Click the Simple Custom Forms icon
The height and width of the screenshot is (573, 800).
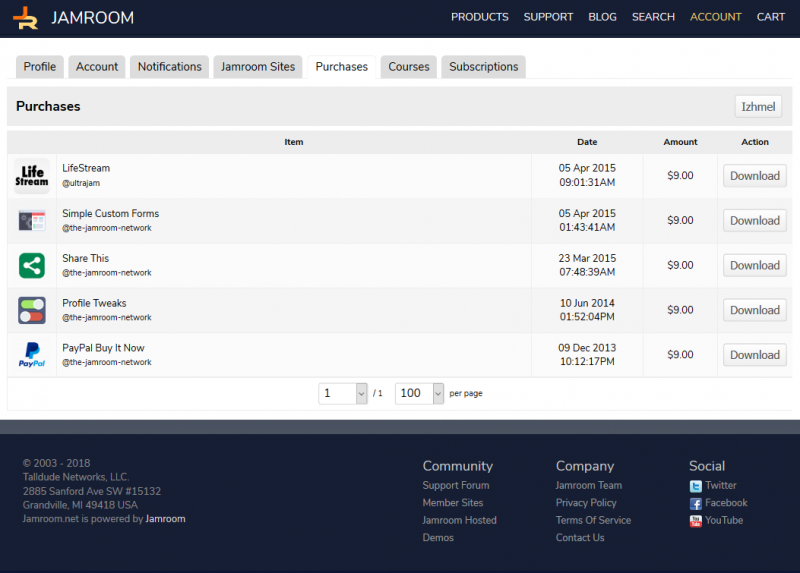(32, 221)
